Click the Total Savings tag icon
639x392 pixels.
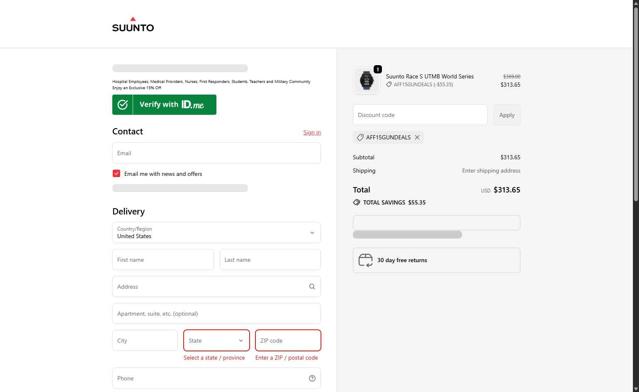pyautogui.click(x=357, y=202)
